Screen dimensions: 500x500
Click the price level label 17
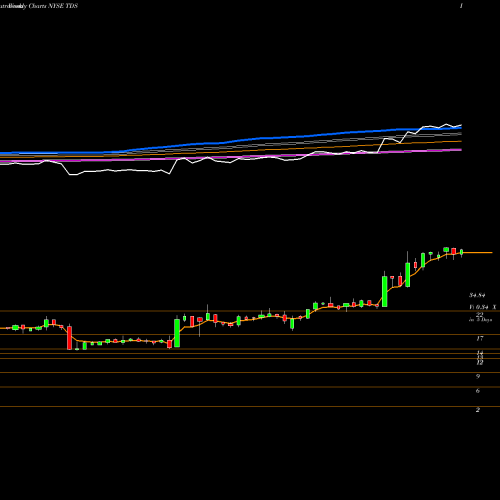pos(480,339)
